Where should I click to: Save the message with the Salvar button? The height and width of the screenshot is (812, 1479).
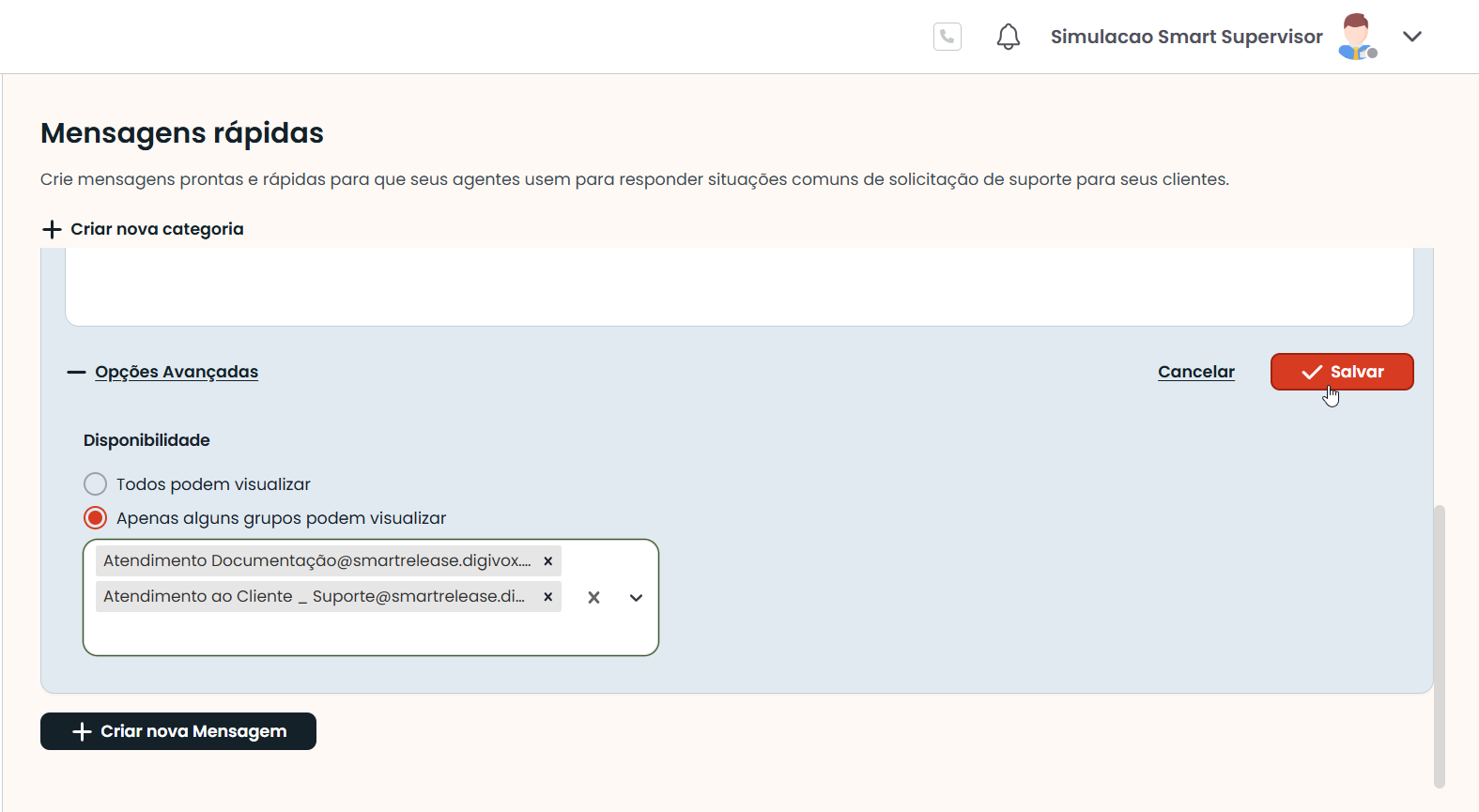click(1341, 372)
